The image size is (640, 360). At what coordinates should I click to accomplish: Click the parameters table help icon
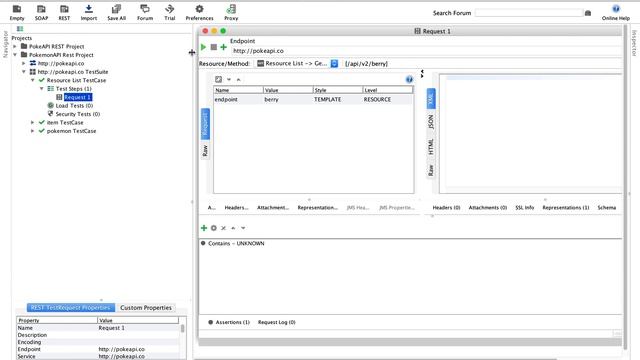409,80
